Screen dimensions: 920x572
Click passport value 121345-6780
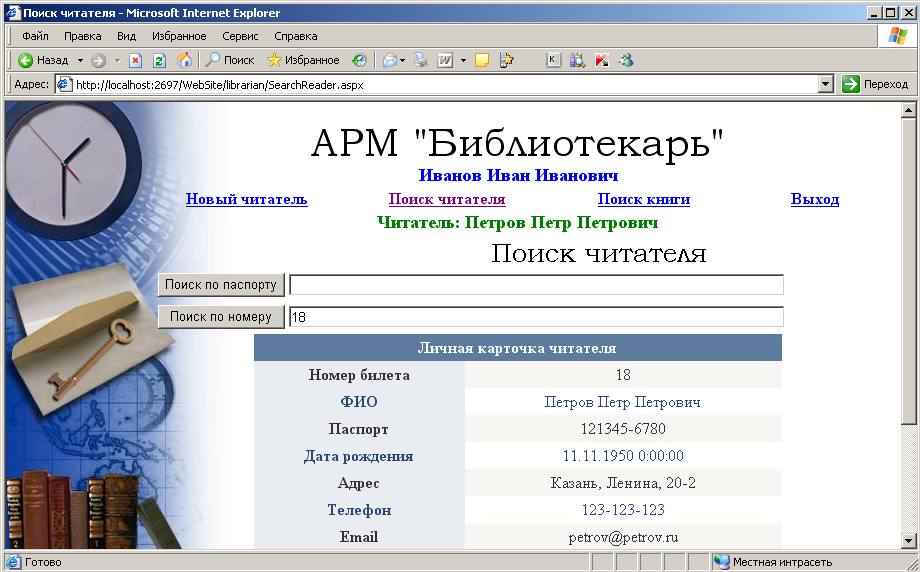623,429
